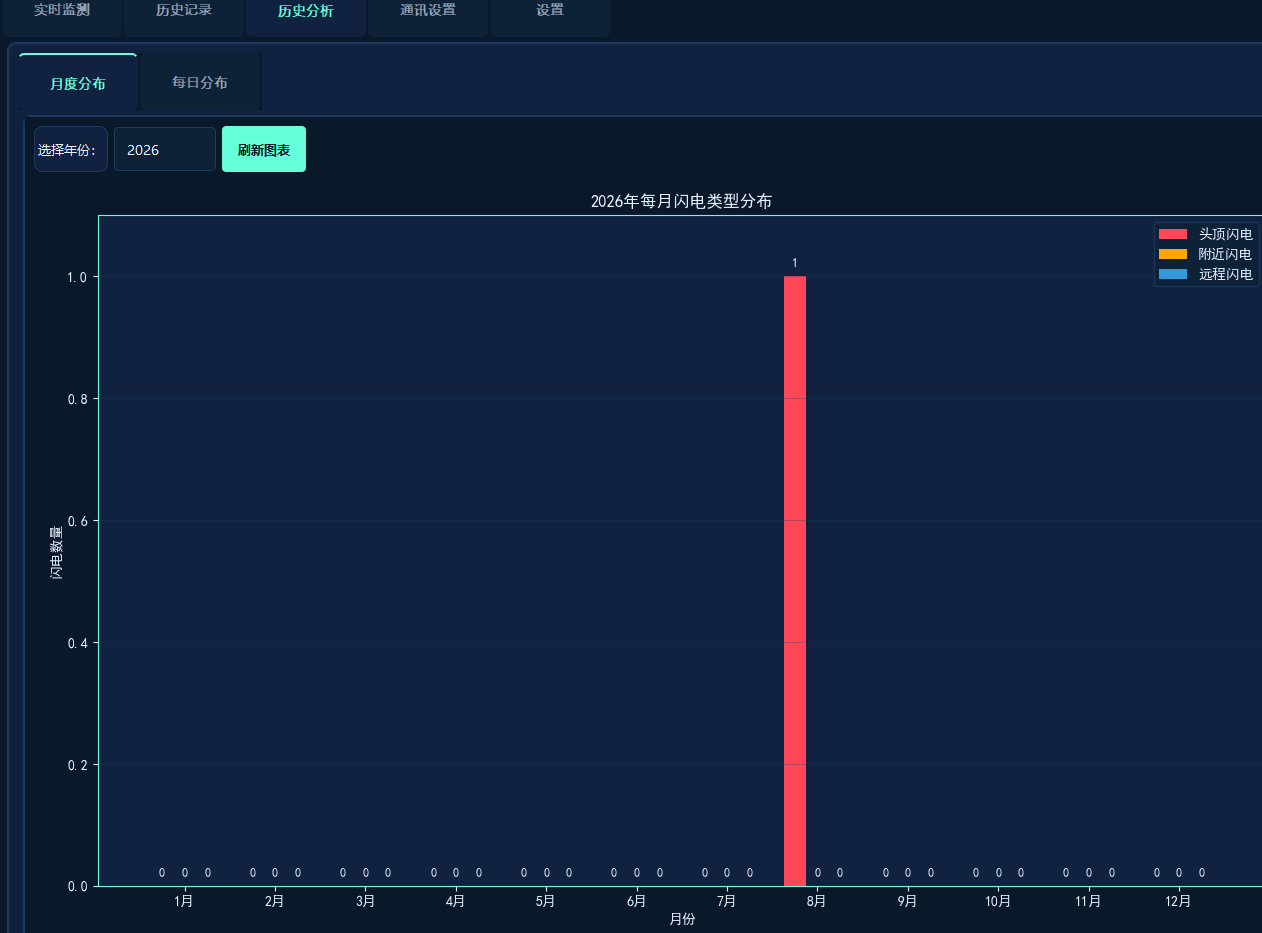Click the 1.0 y-axis tick label
Image resolution: width=1262 pixels, height=933 pixels.
coord(77,277)
